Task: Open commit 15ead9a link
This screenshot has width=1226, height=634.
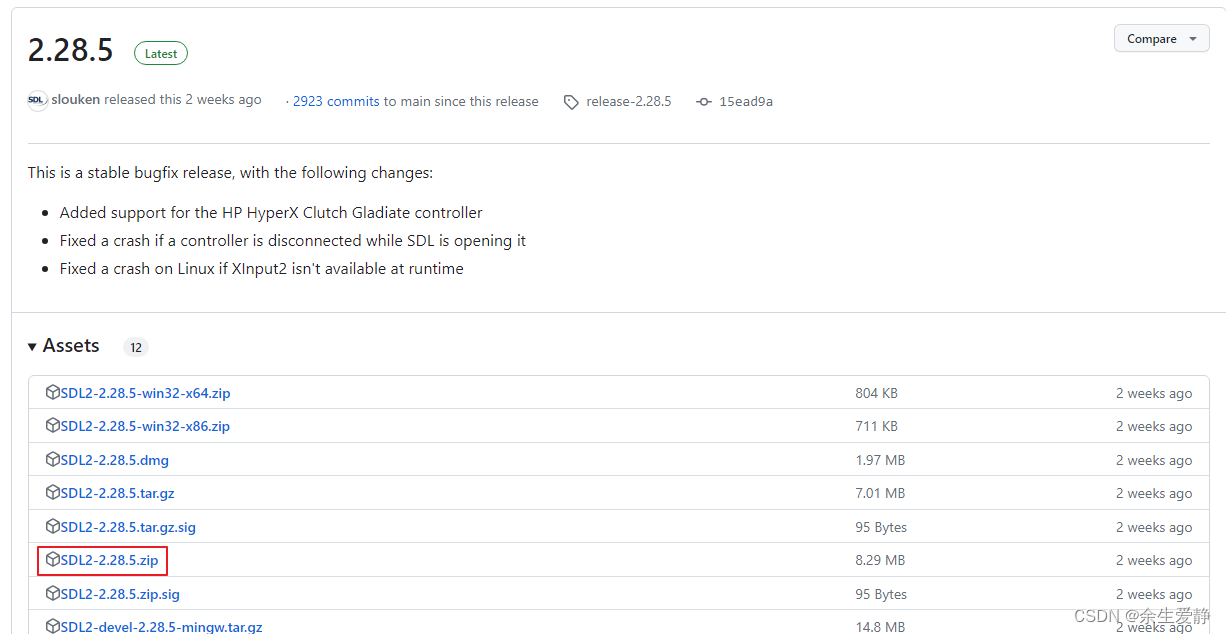Action: click(x=746, y=101)
